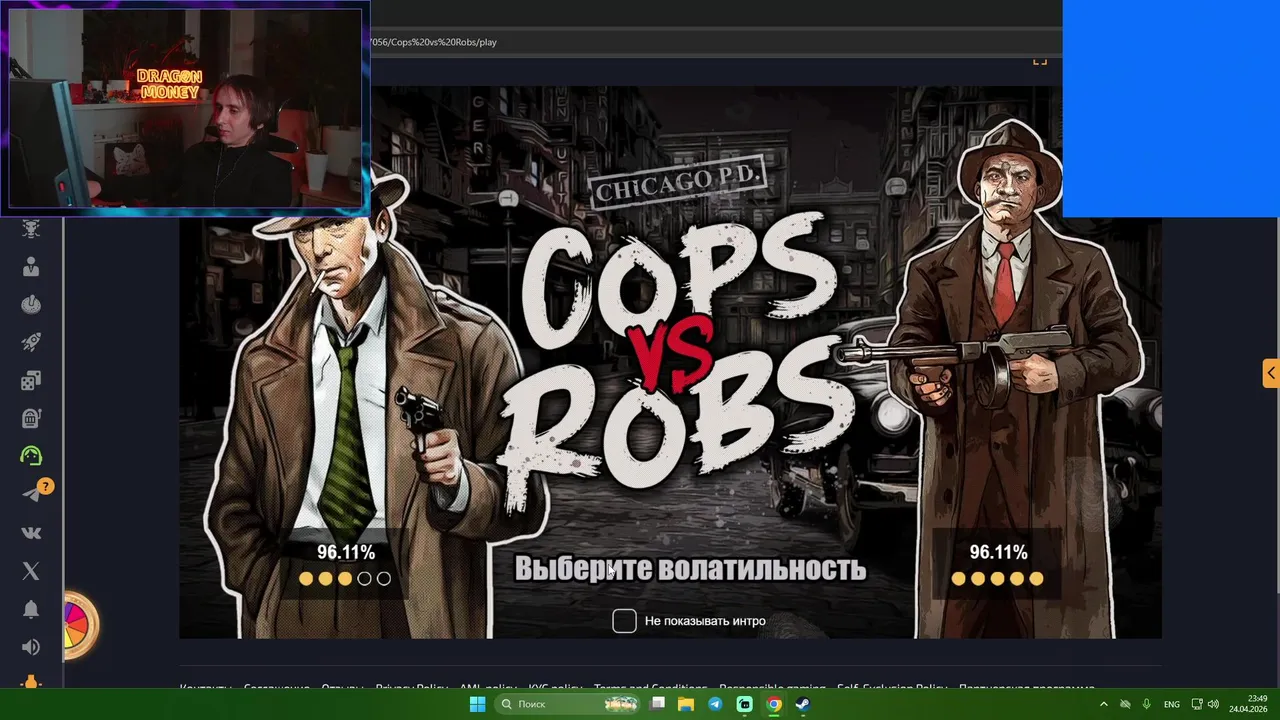Open the dice games sidebar icon
1280x720 pixels.
tap(31, 381)
